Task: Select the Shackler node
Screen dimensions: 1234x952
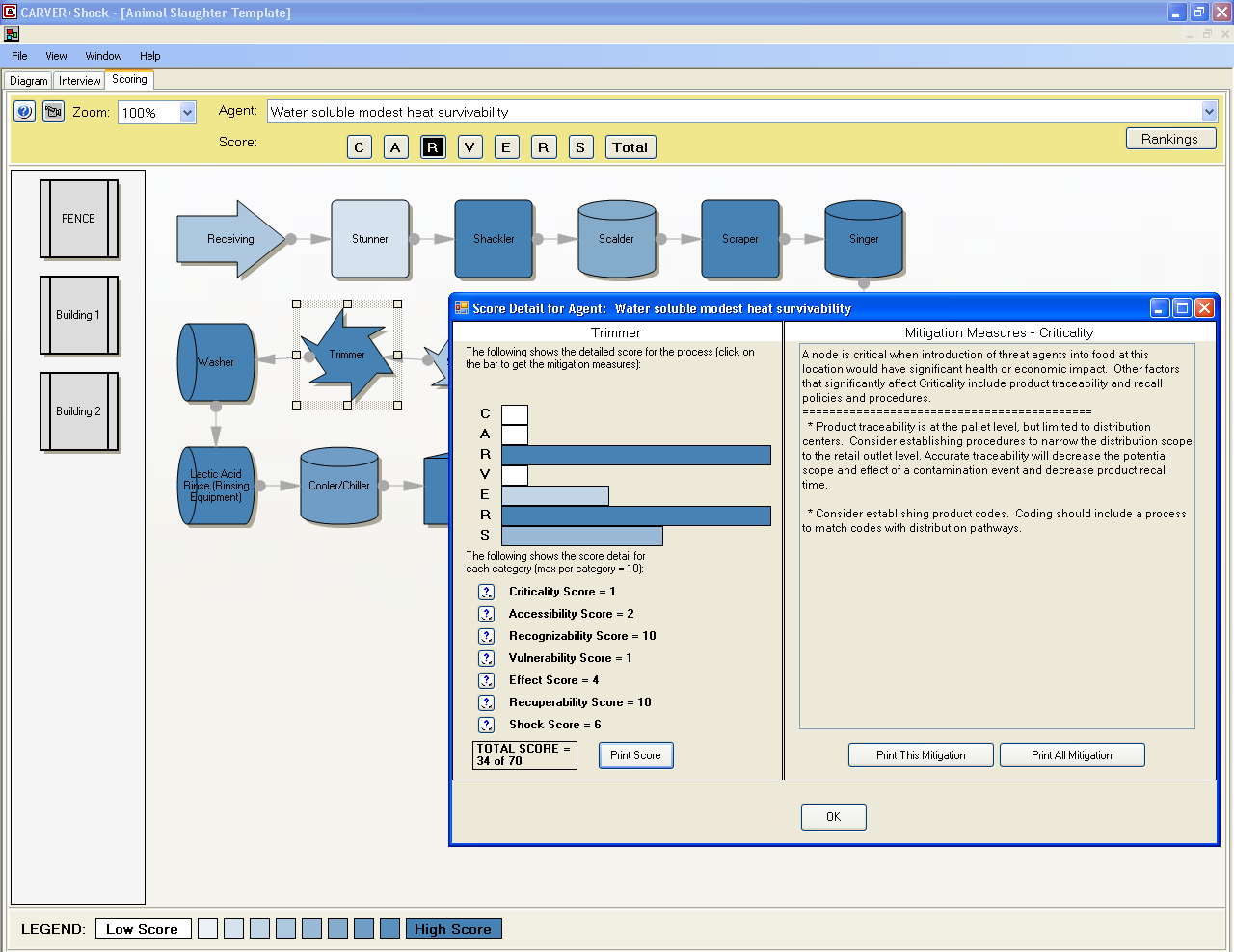Action: point(494,239)
